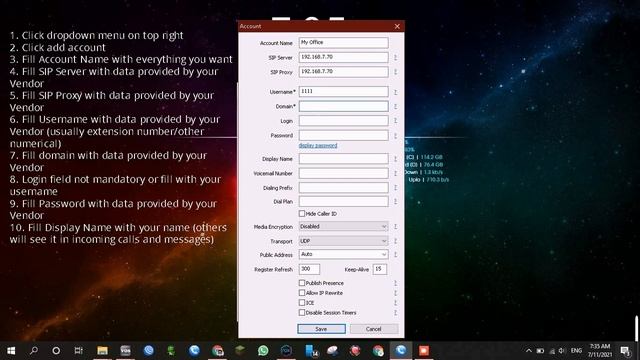Open help mark beside Password field
Screen dimensions: 640x360
pos(395,136)
